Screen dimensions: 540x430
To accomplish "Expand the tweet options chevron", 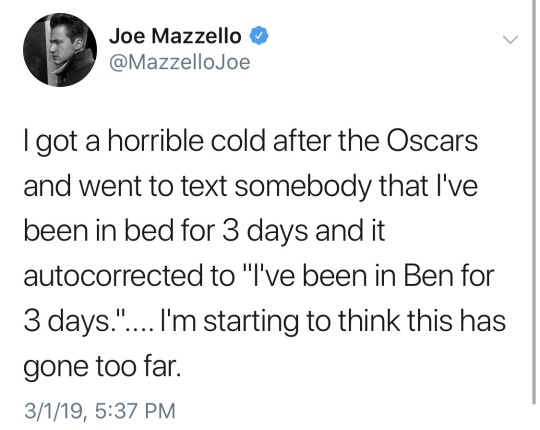I will (510, 40).
